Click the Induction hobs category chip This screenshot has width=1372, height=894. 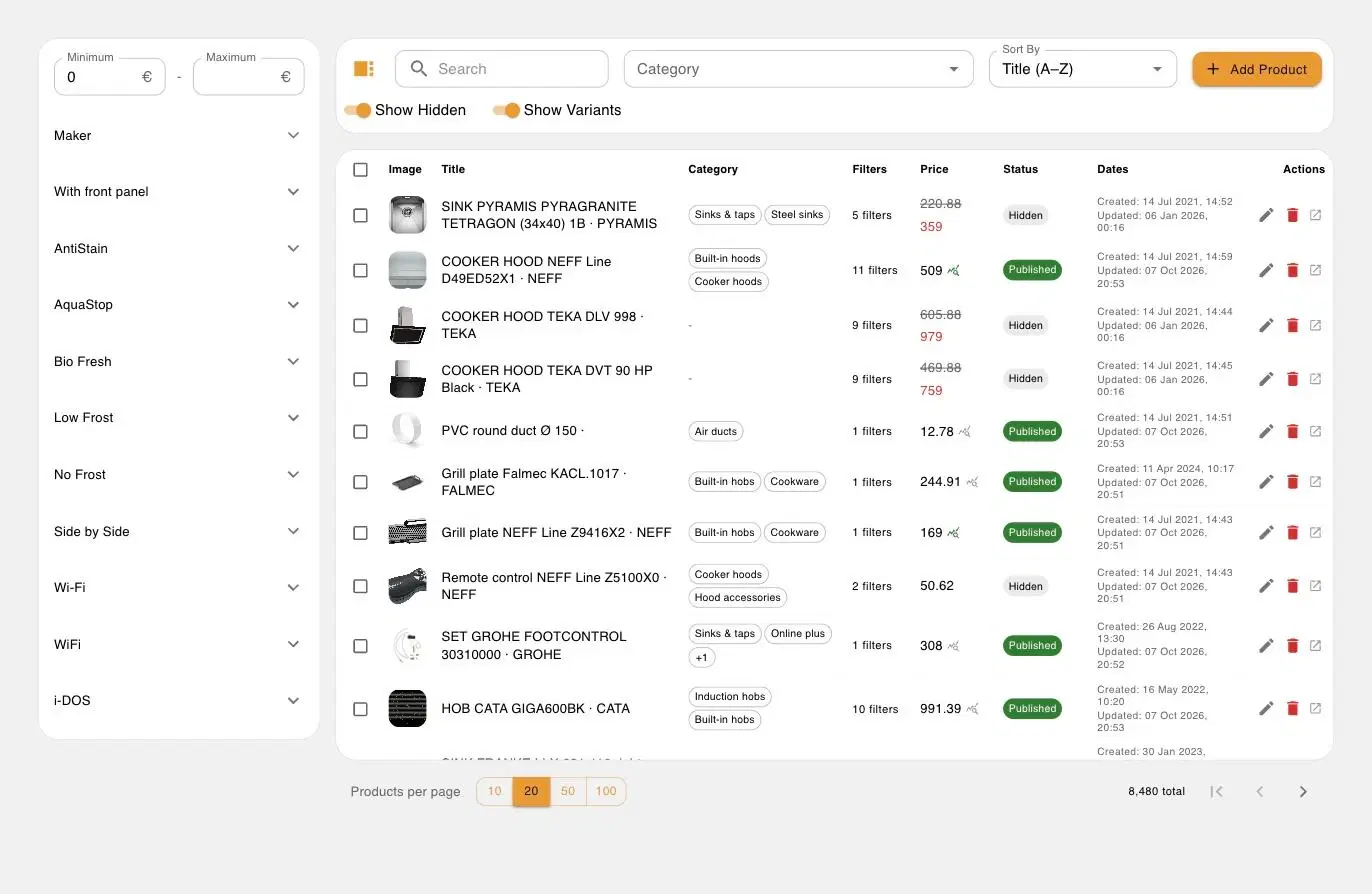pos(730,697)
